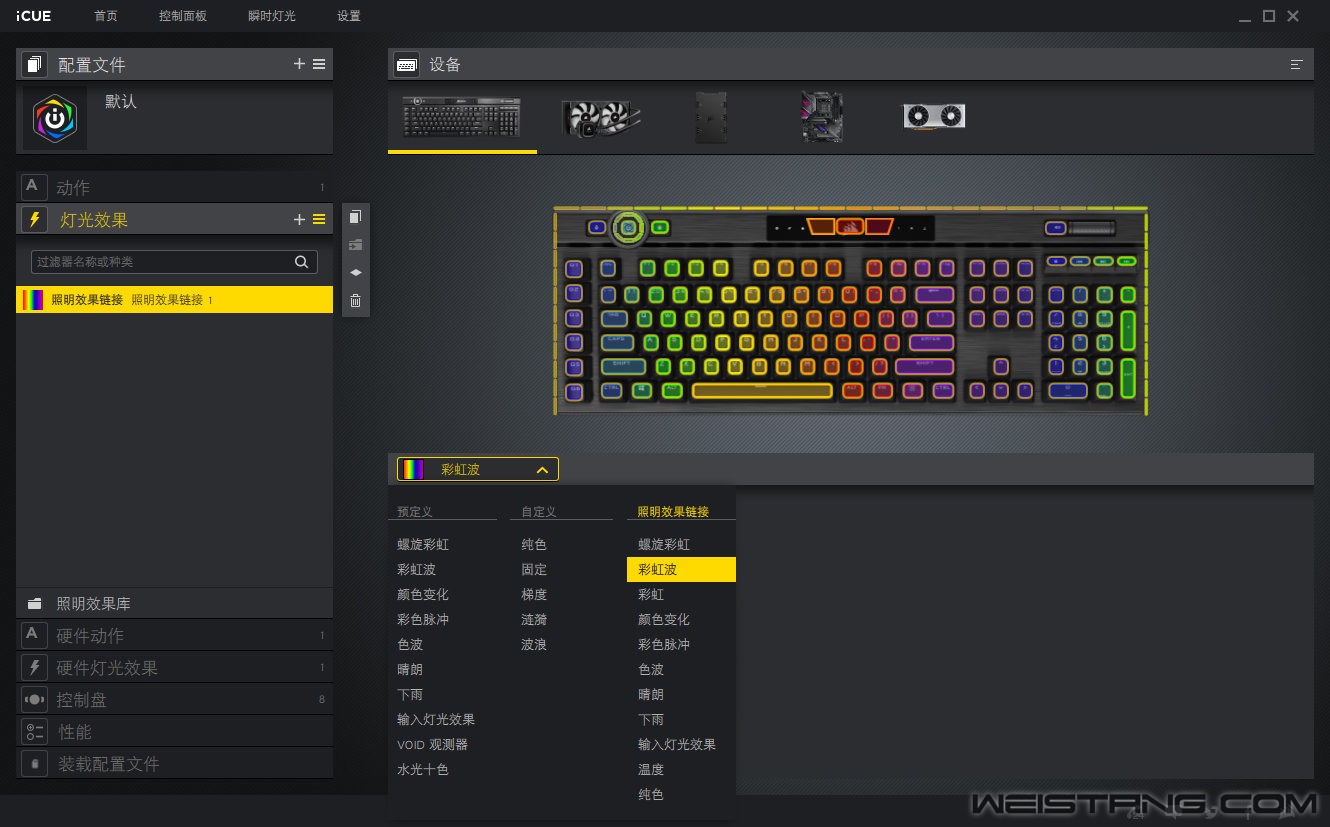Select the 默认 profile icon

point(55,118)
